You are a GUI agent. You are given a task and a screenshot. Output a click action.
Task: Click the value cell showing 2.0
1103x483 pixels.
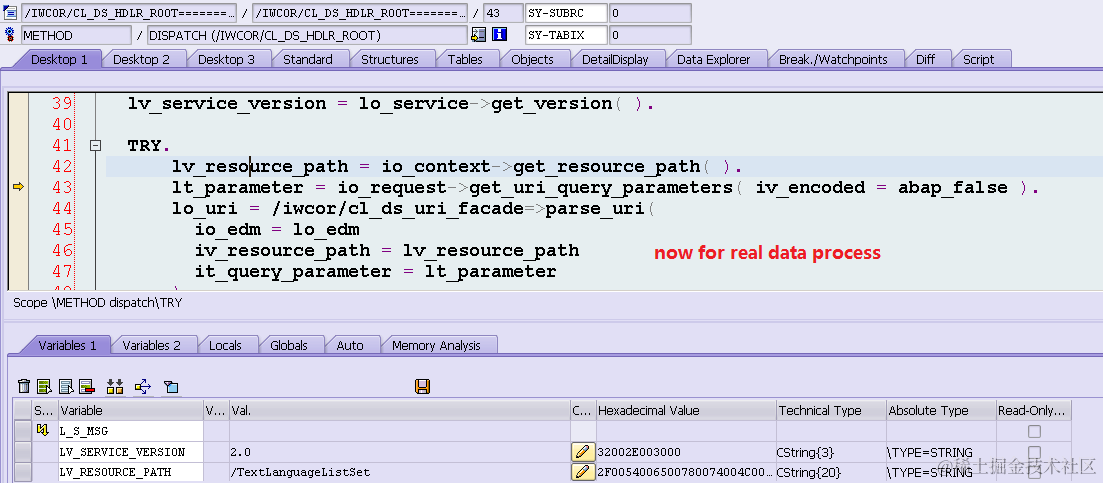pos(400,452)
